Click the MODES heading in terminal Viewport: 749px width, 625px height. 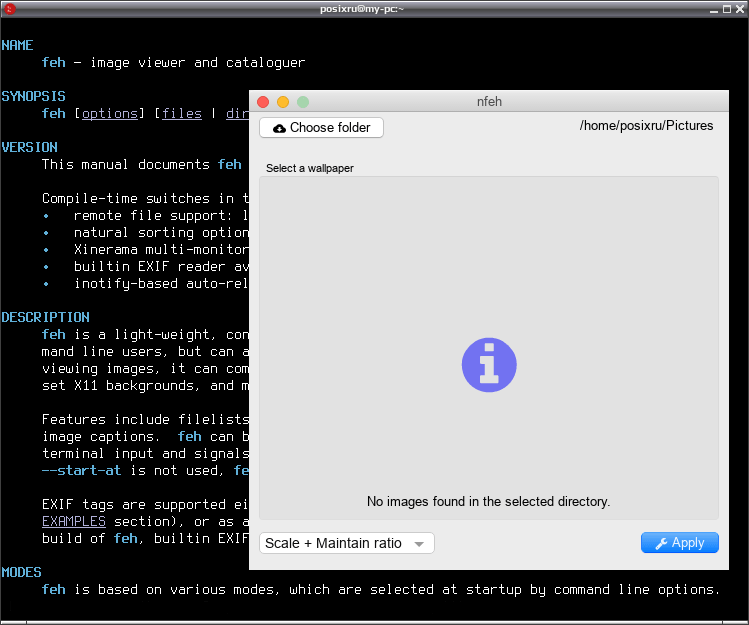(x=21, y=572)
